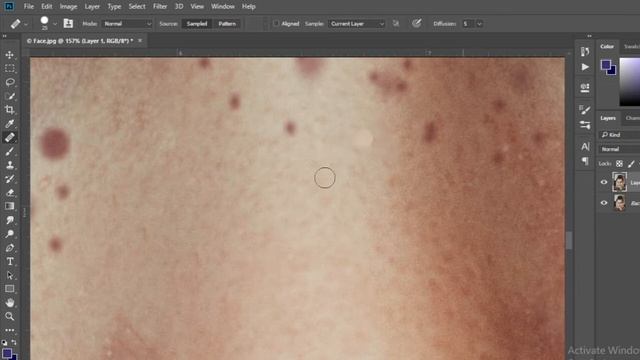
Task: Select the History Brush tool
Action: coord(10,179)
